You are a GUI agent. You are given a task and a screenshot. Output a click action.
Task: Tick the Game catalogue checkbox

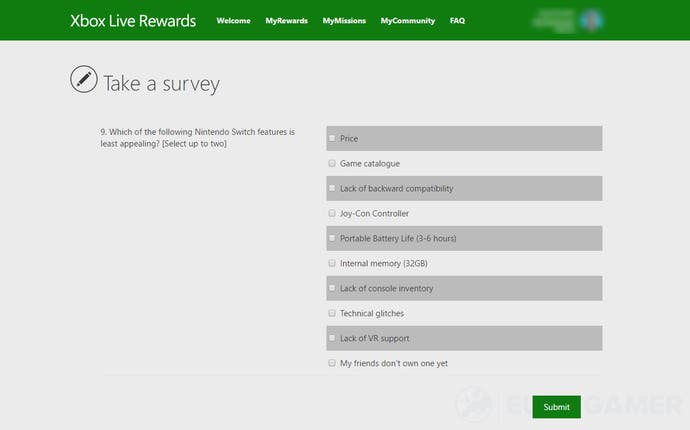(332, 163)
